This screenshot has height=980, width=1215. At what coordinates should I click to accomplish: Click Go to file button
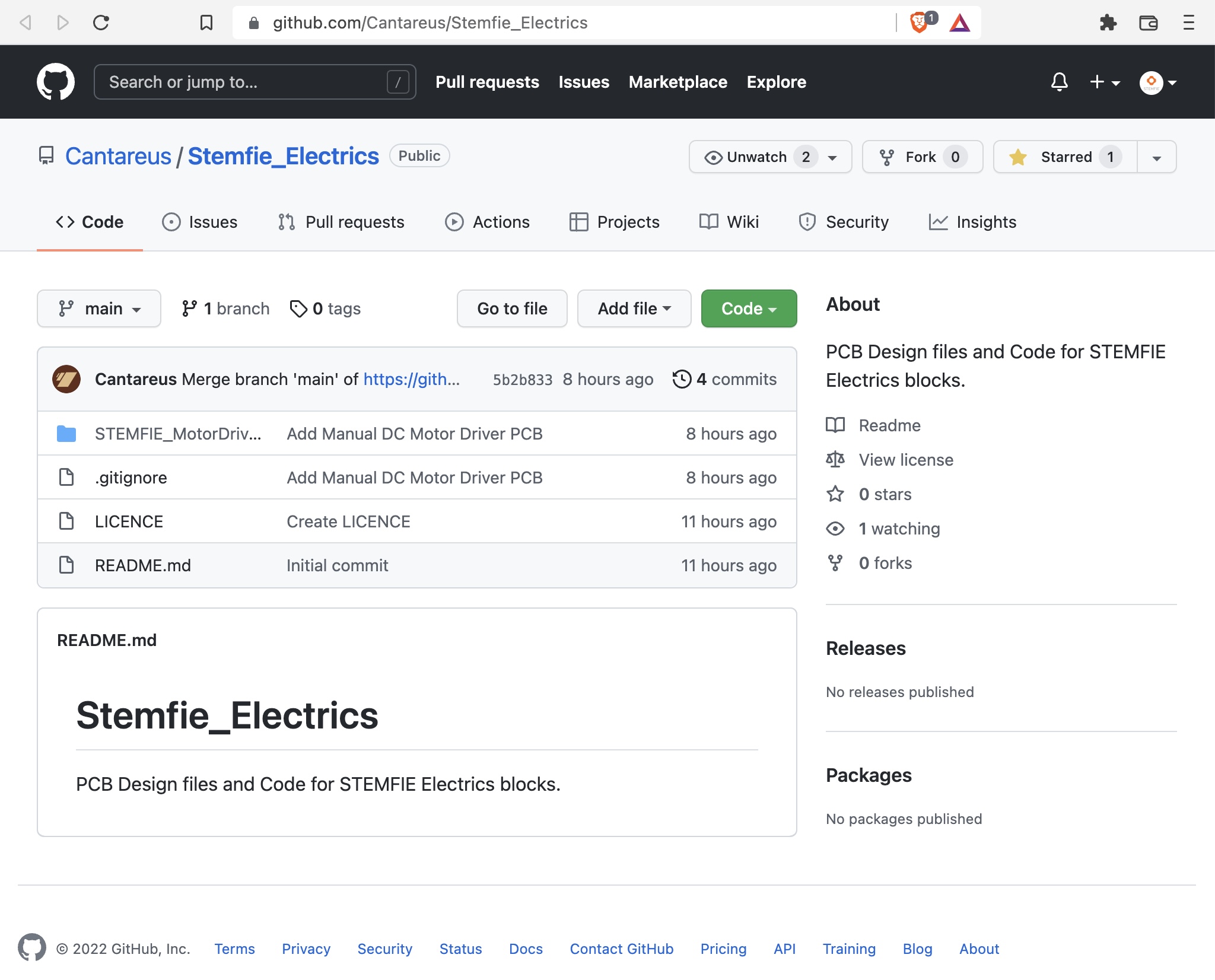pyautogui.click(x=512, y=308)
